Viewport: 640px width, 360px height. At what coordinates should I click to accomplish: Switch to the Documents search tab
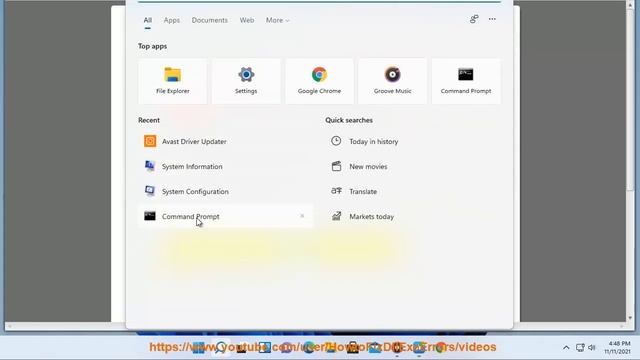point(210,20)
